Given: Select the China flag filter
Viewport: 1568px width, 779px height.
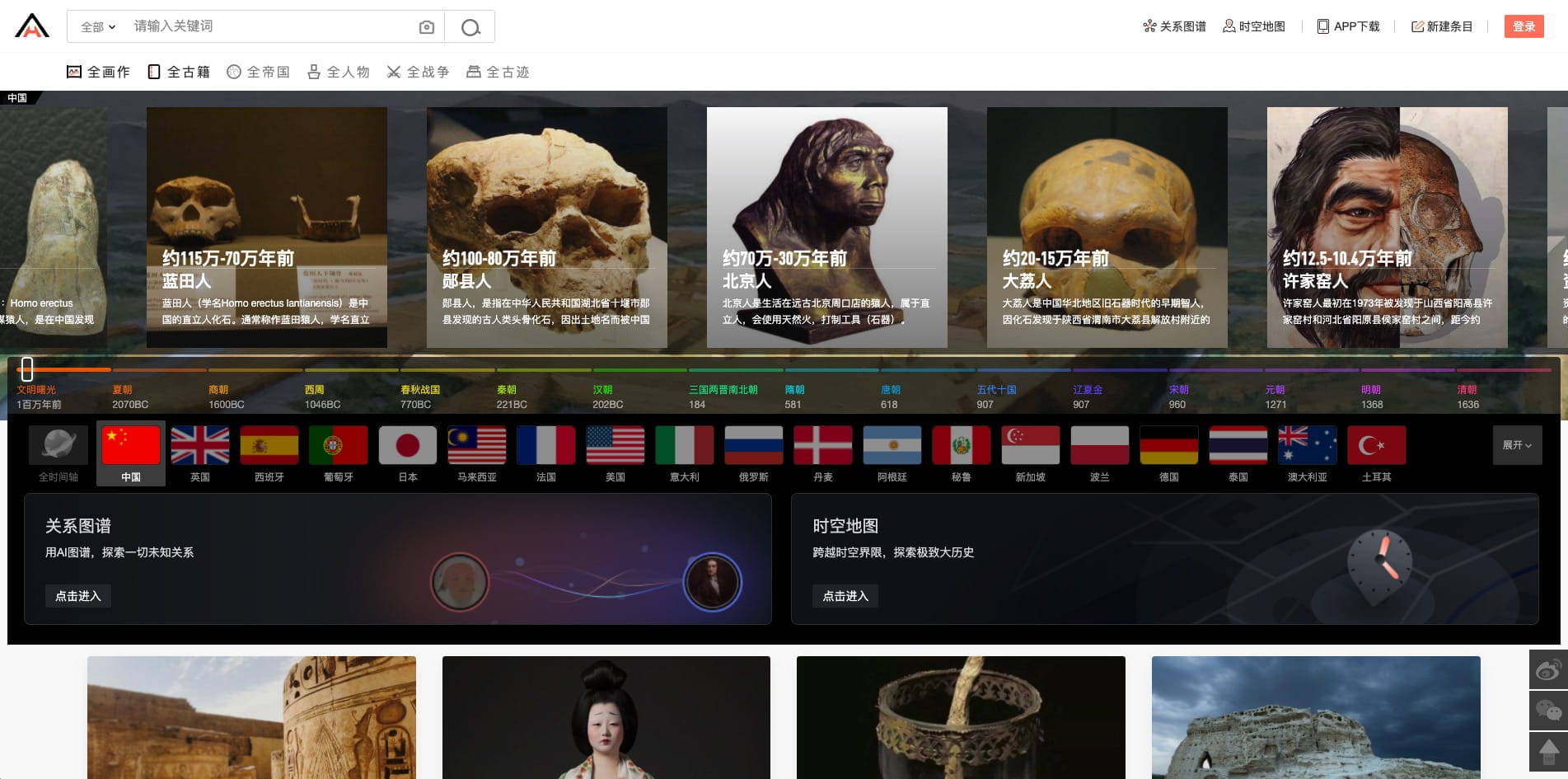Looking at the screenshot, I should [x=131, y=446].
